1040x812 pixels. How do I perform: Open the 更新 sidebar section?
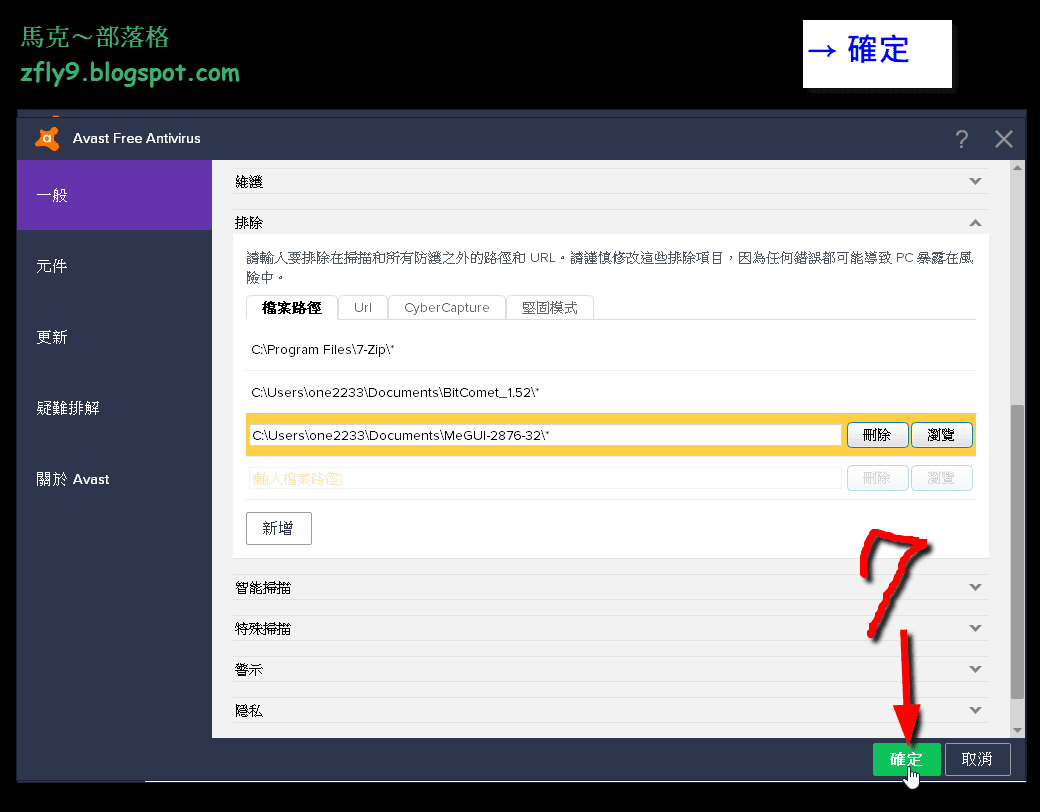[x=114, y=337]
